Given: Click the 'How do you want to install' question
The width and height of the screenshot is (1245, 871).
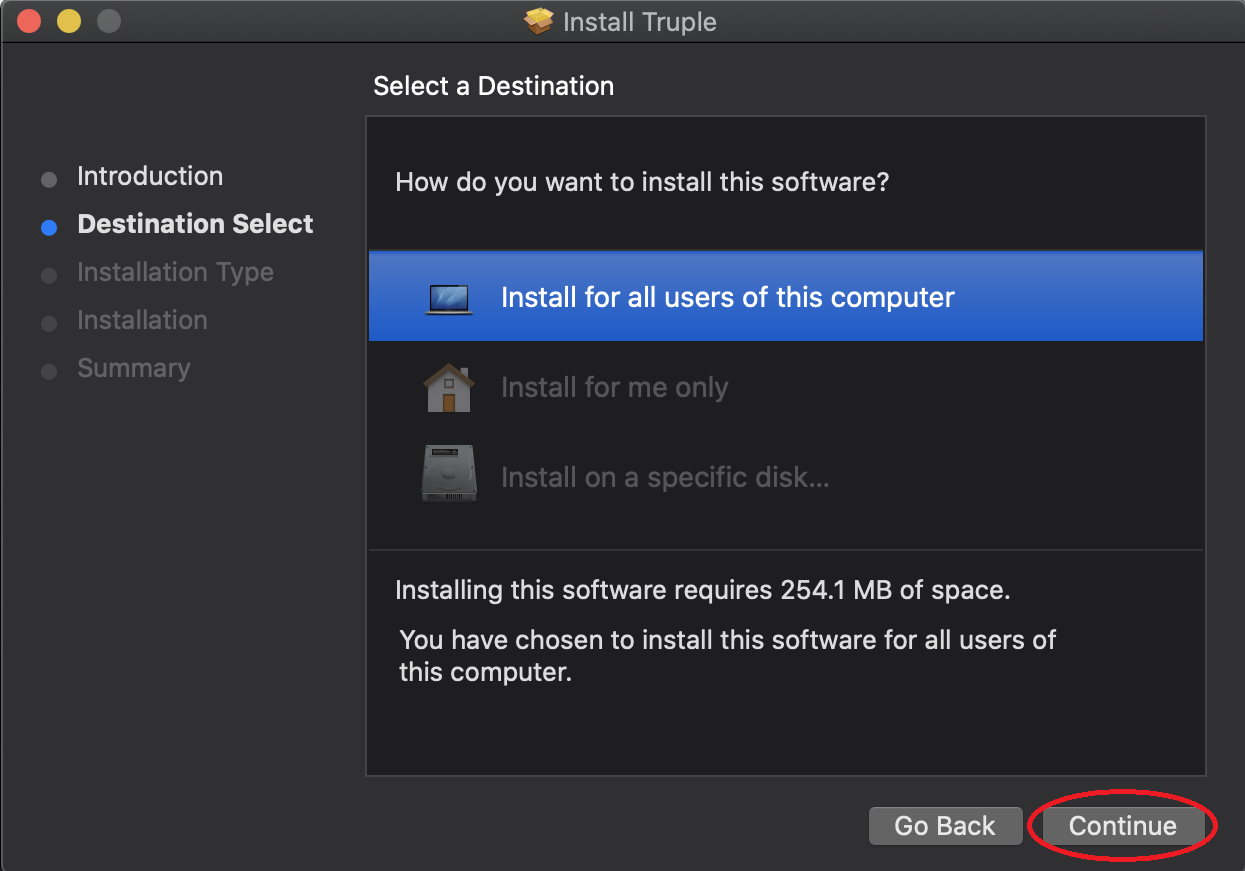Looking at the screenshot, I should coord(642,183).
